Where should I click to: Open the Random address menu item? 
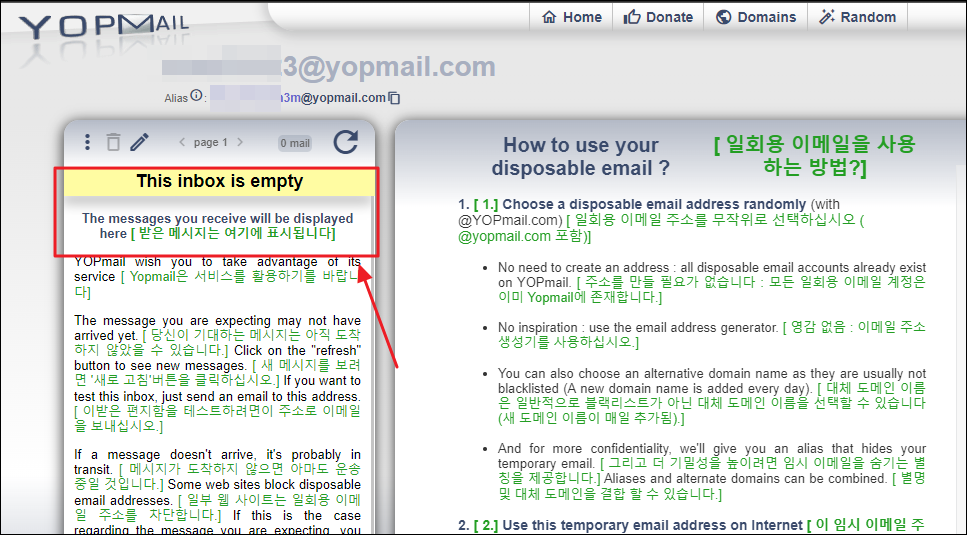click(857, 17)
